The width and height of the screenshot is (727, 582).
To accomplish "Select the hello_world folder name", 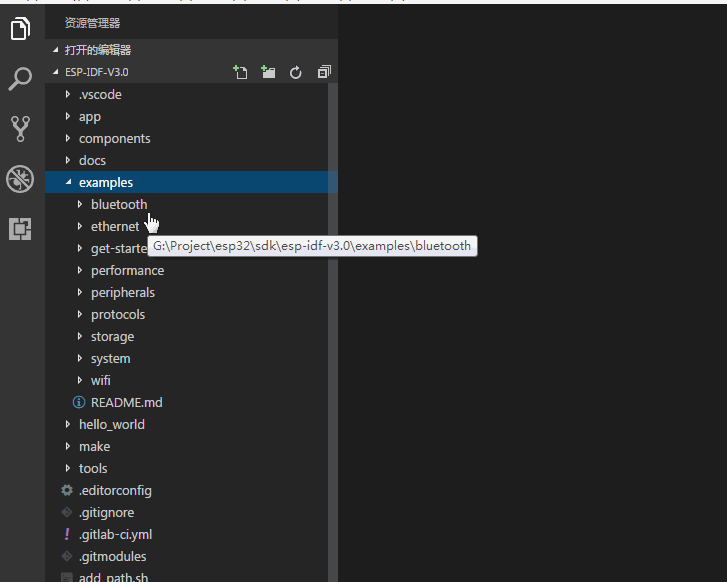I will [x=112, y=424].
